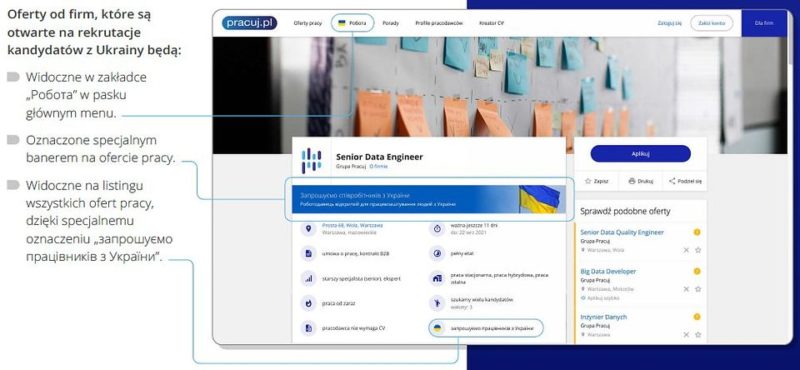Share the offer via Podziel się
The width and height of the screenshot is (800, 370).
[x=685, y=181]
